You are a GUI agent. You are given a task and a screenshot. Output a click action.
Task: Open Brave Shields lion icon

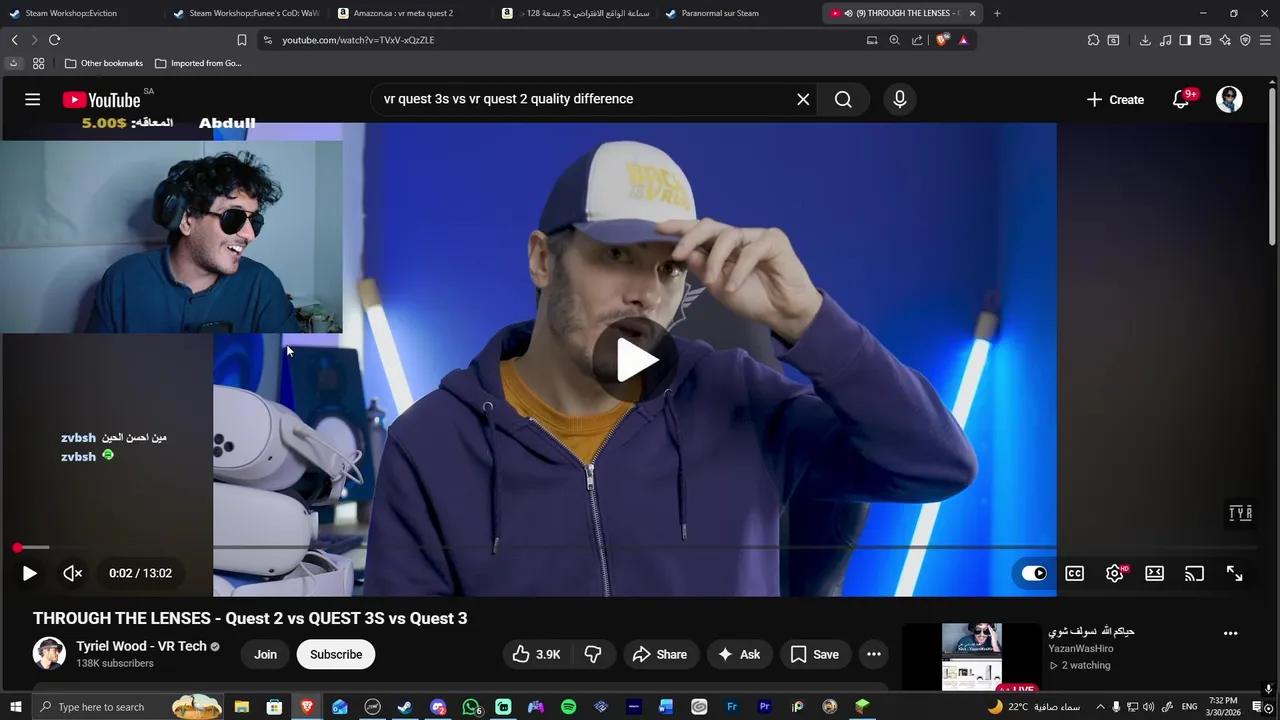click(x=942, y=40)
